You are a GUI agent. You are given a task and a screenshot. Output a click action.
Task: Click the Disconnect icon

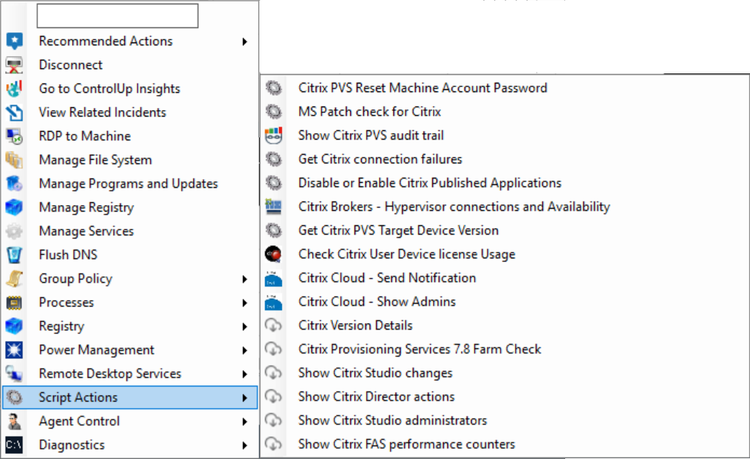coord(14,65)
